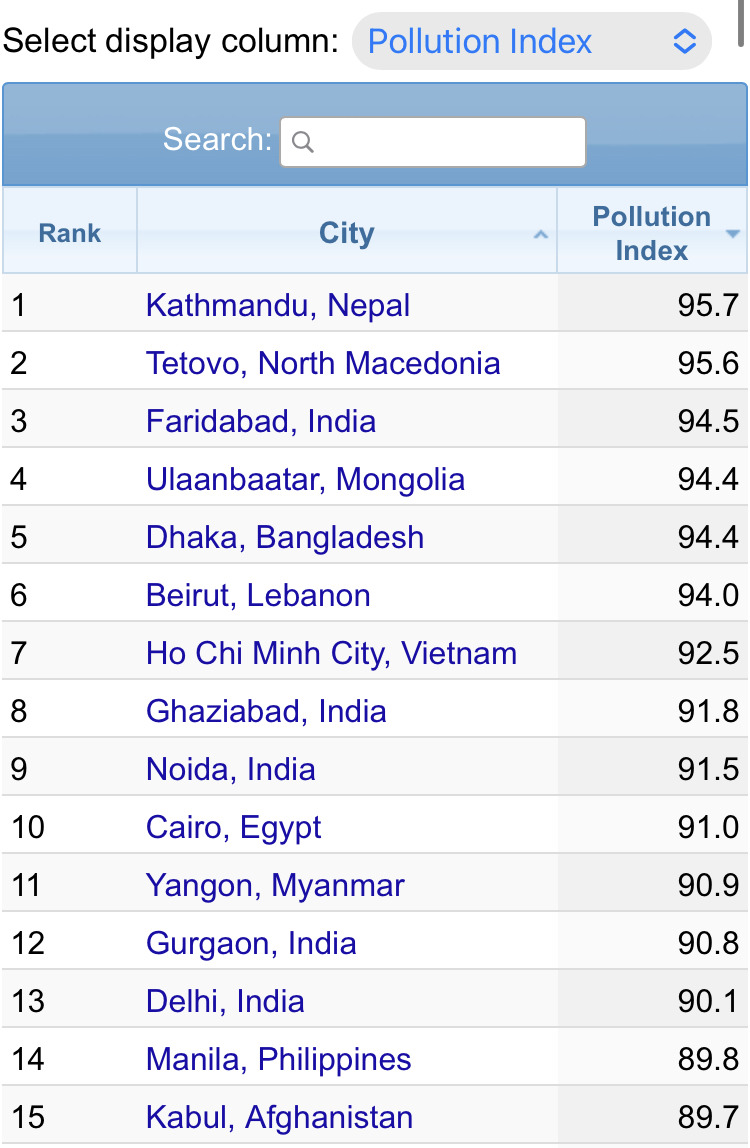Select the Kabul, Afghanistan link
The height and width of the screenshot is (1148, 750).
coord(279,1117)
